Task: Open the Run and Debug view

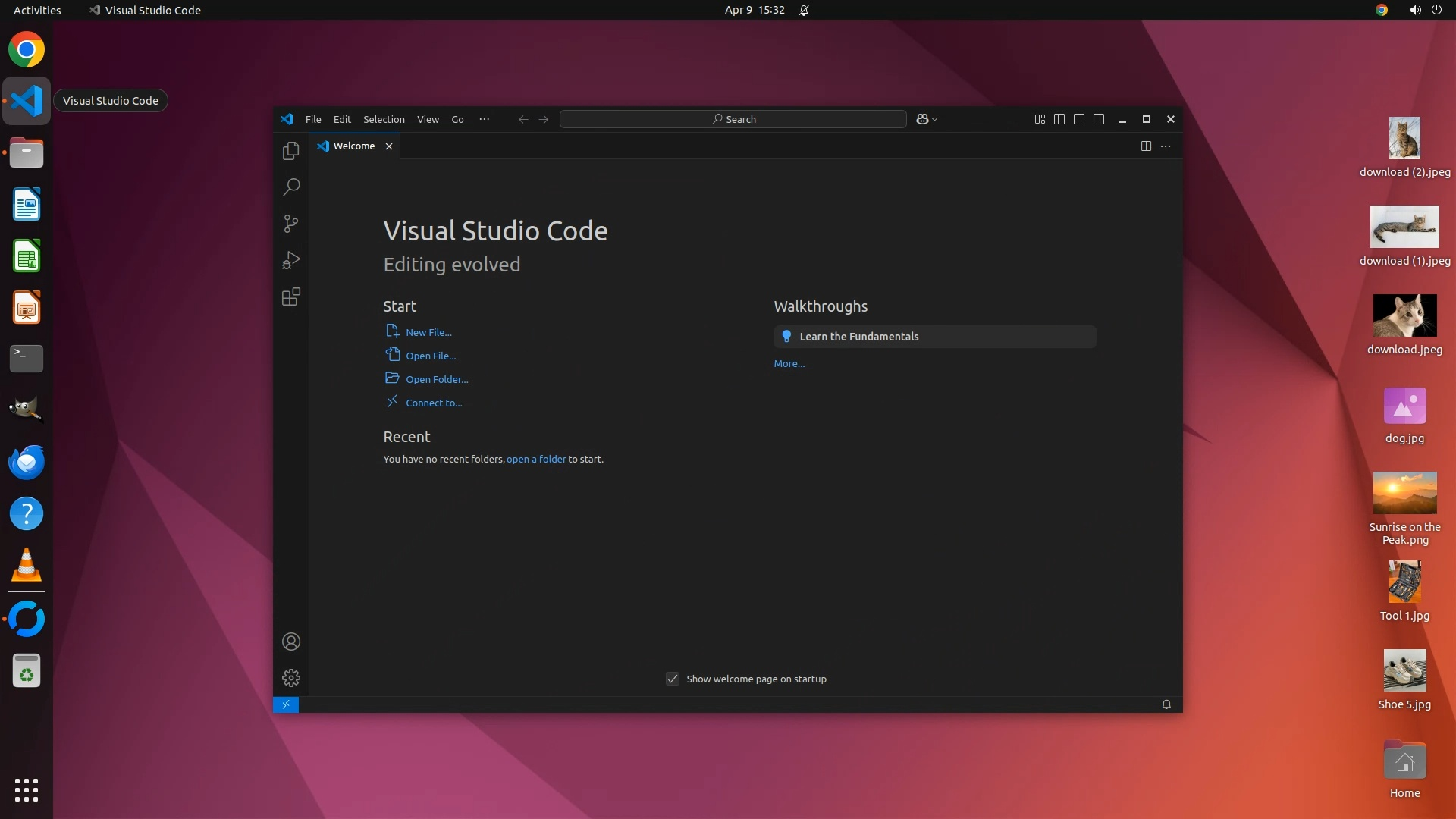Action: click(x=291, y=260)
